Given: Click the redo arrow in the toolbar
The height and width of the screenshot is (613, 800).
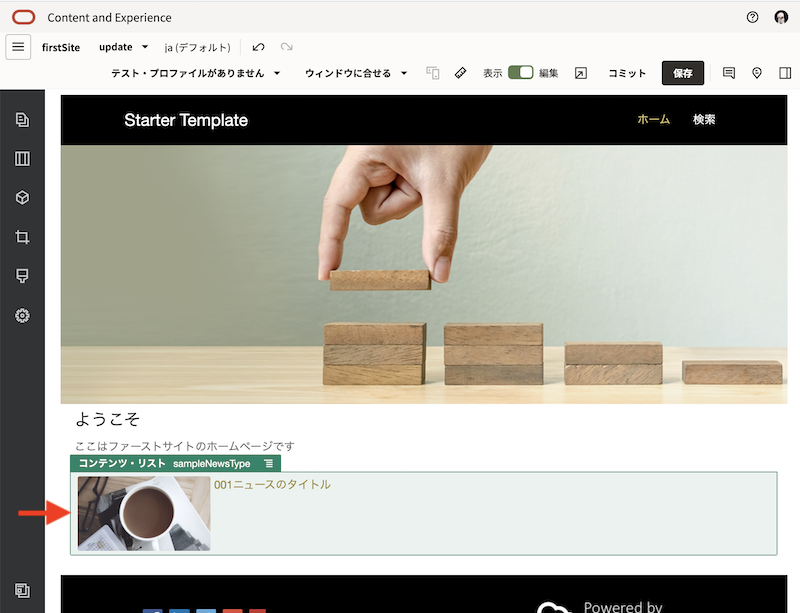Looking at the screenshot, I should pos(286,46).
